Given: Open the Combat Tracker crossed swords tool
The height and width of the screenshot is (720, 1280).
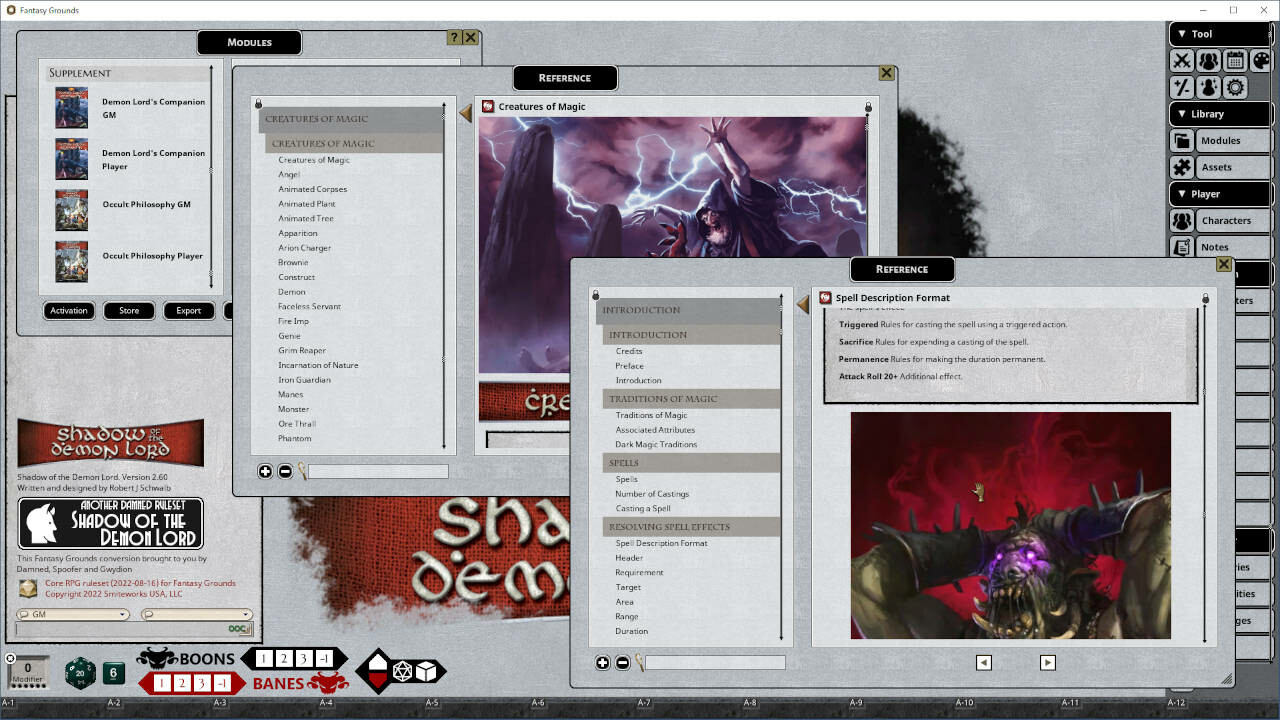Looking at the screenshot, I should (1182, 61).
